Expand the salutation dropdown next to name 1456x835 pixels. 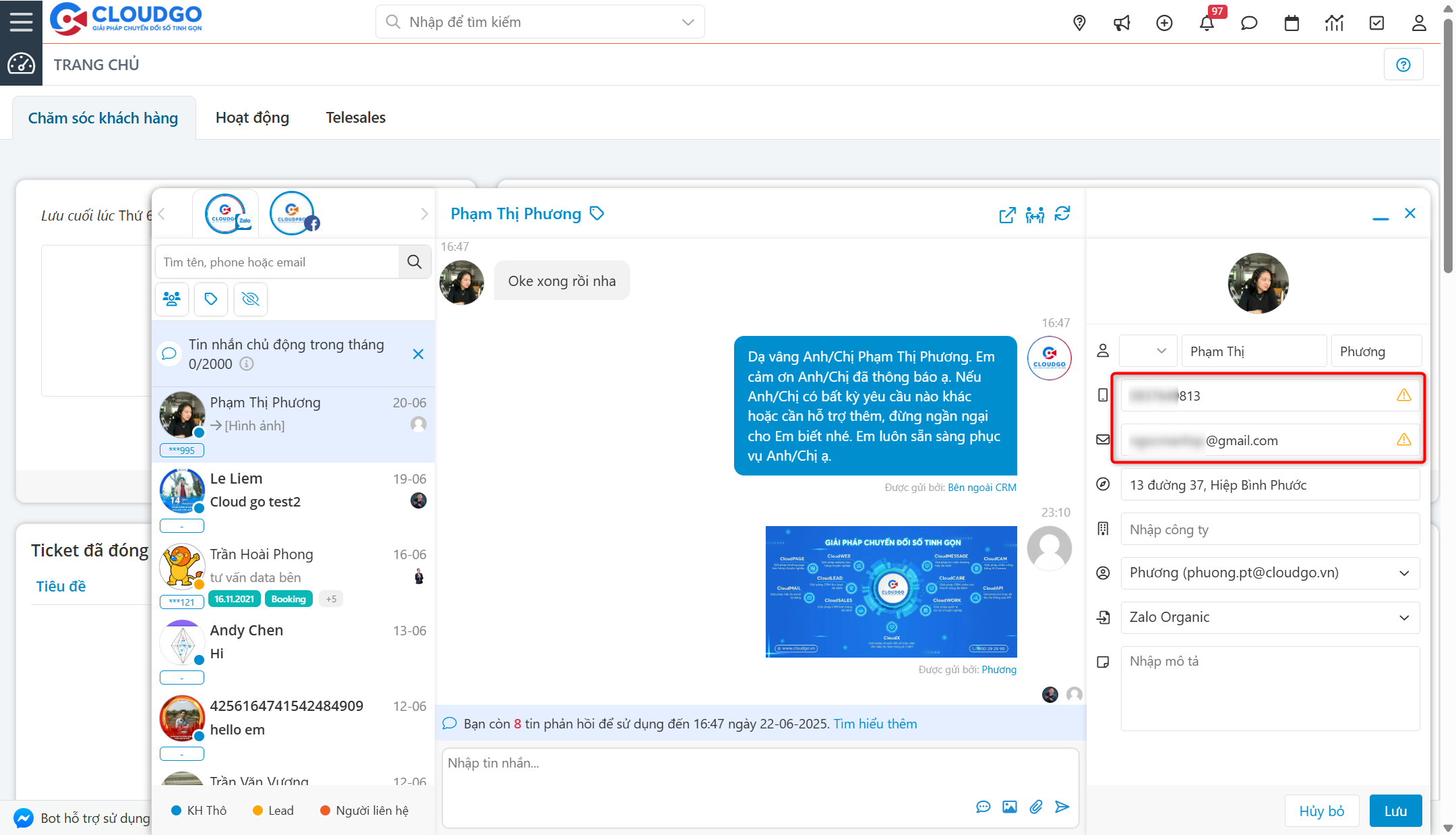tap(1148, 351)
